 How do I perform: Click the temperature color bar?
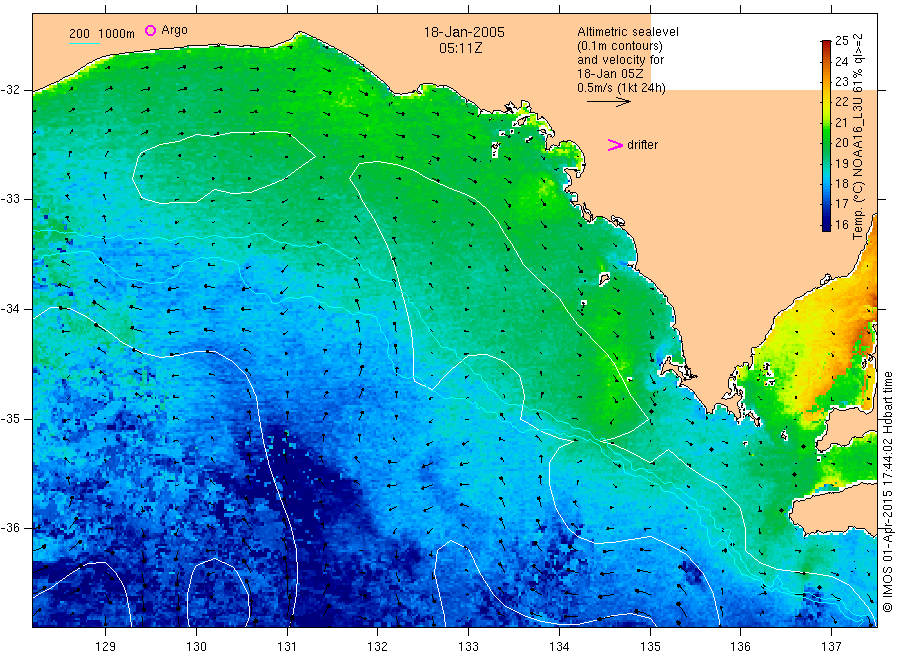click(x=826, y=135)
